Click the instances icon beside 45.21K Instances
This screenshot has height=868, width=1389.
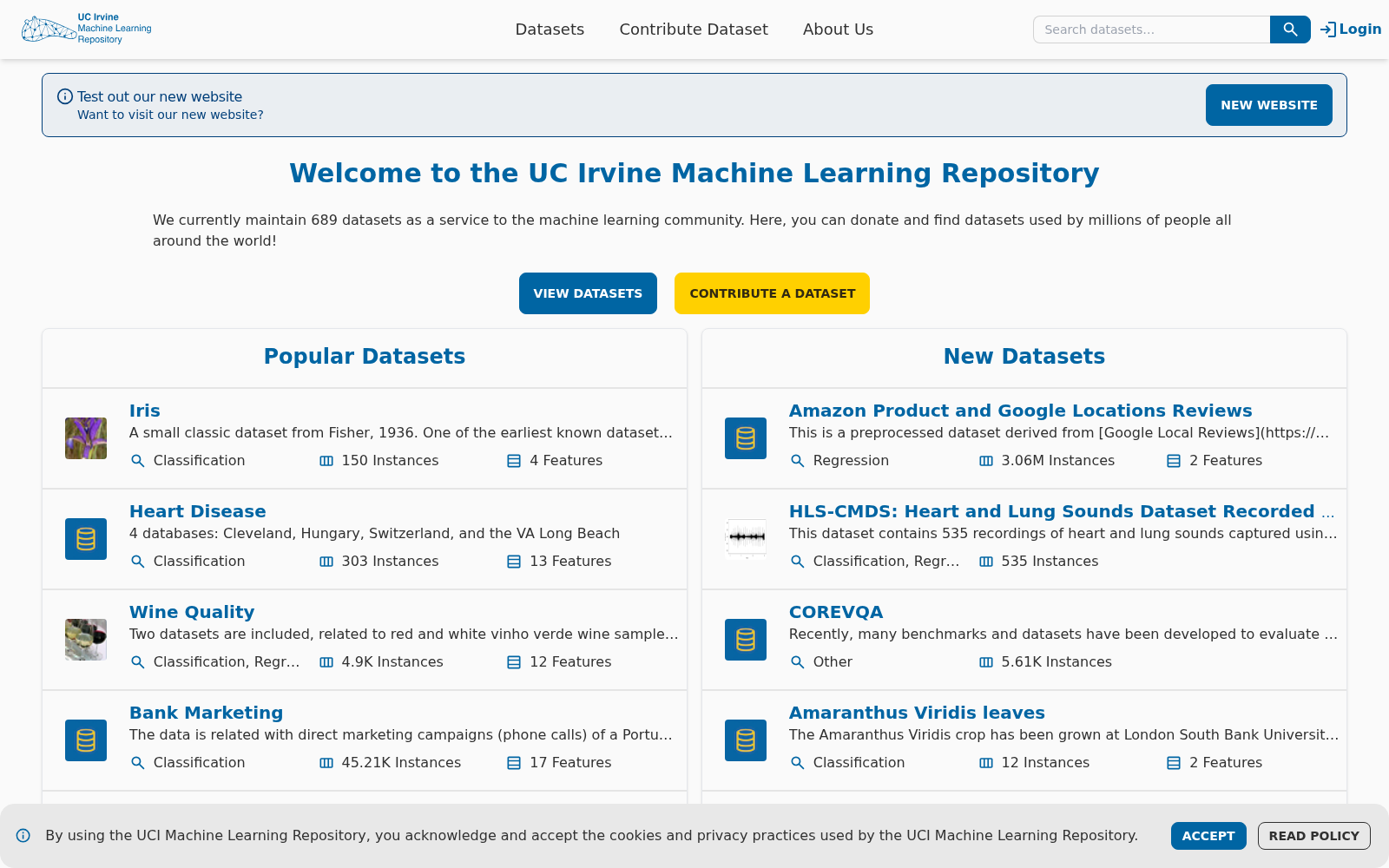click(x=326, y=763)
